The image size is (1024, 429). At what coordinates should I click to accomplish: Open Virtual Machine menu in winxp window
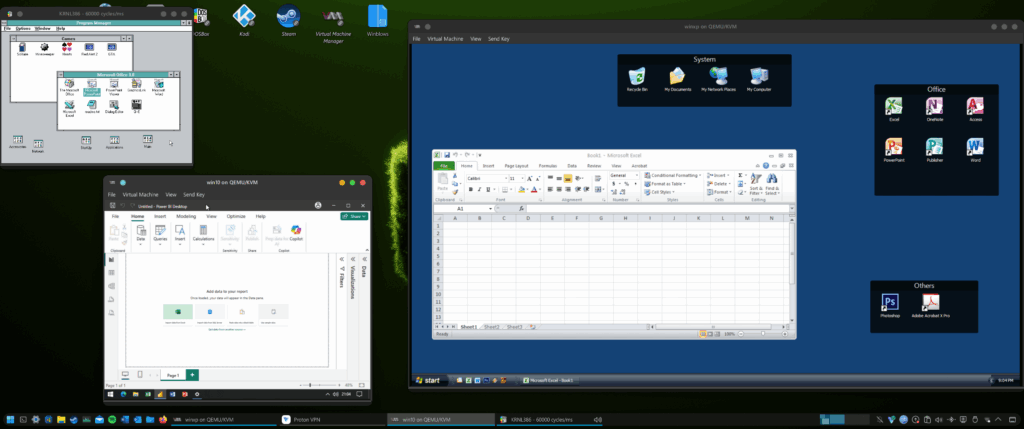[x=445, y=39]
